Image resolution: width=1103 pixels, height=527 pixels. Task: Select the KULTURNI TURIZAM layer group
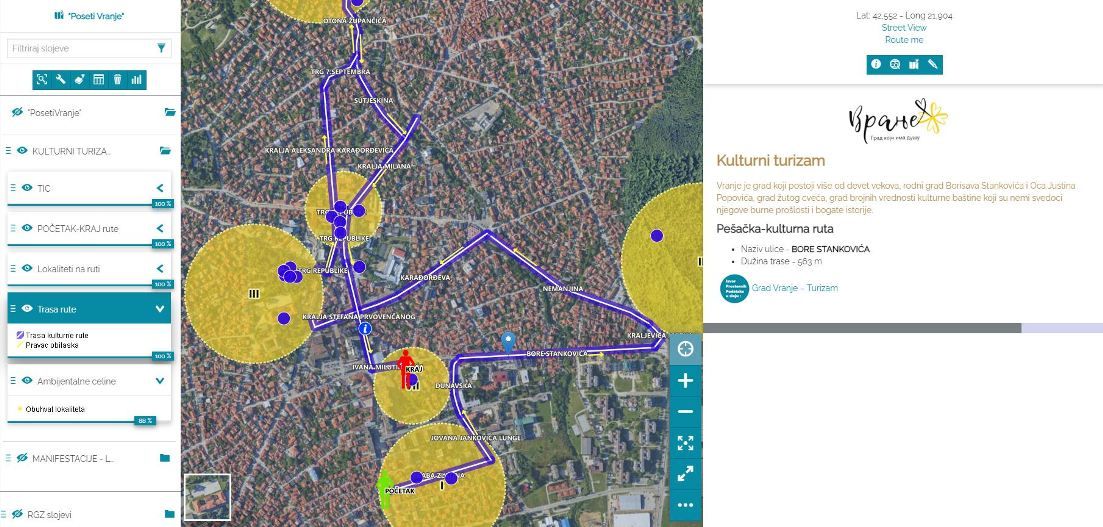(70, 151)
